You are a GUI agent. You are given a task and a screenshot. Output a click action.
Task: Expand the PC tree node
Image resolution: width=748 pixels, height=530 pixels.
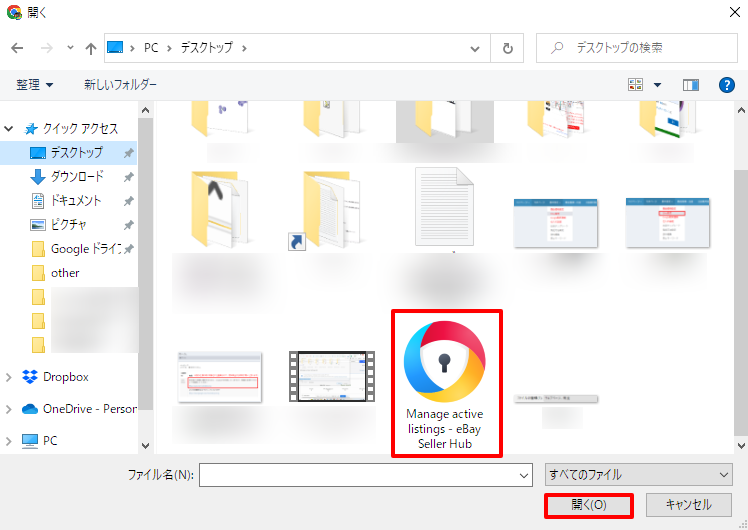tap(9, 441)
